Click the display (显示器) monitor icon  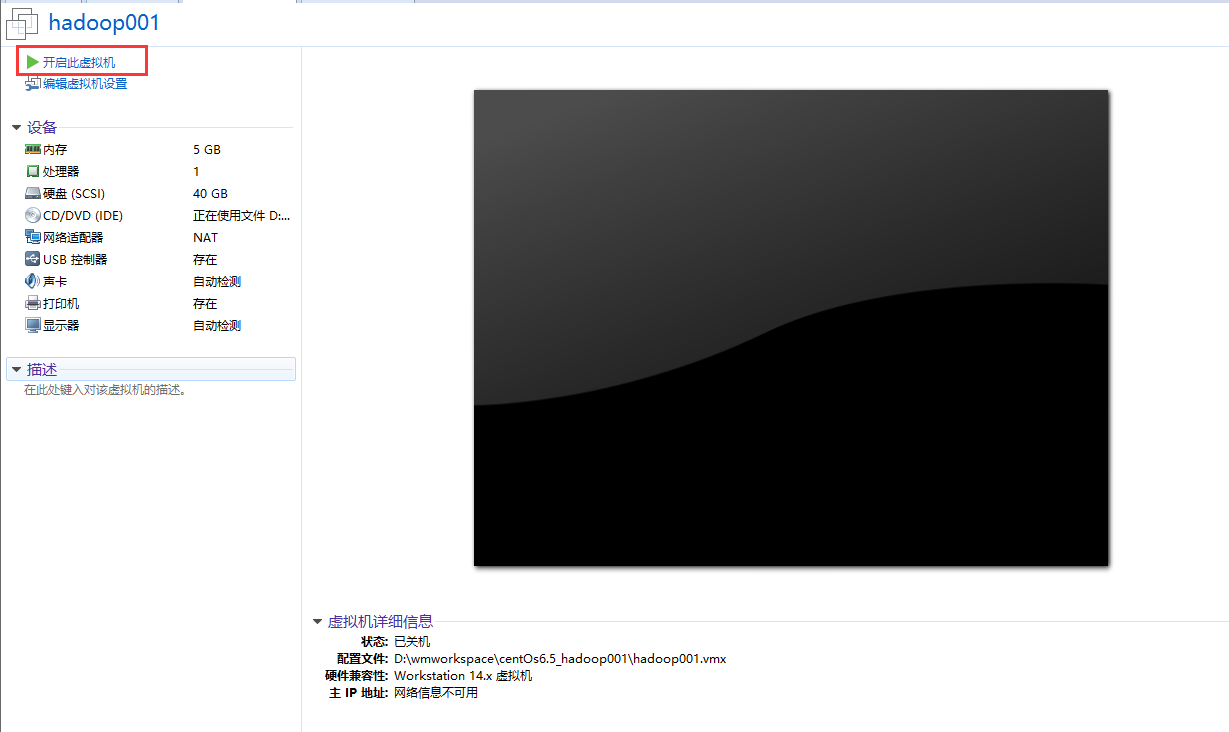tap(33, 325)
